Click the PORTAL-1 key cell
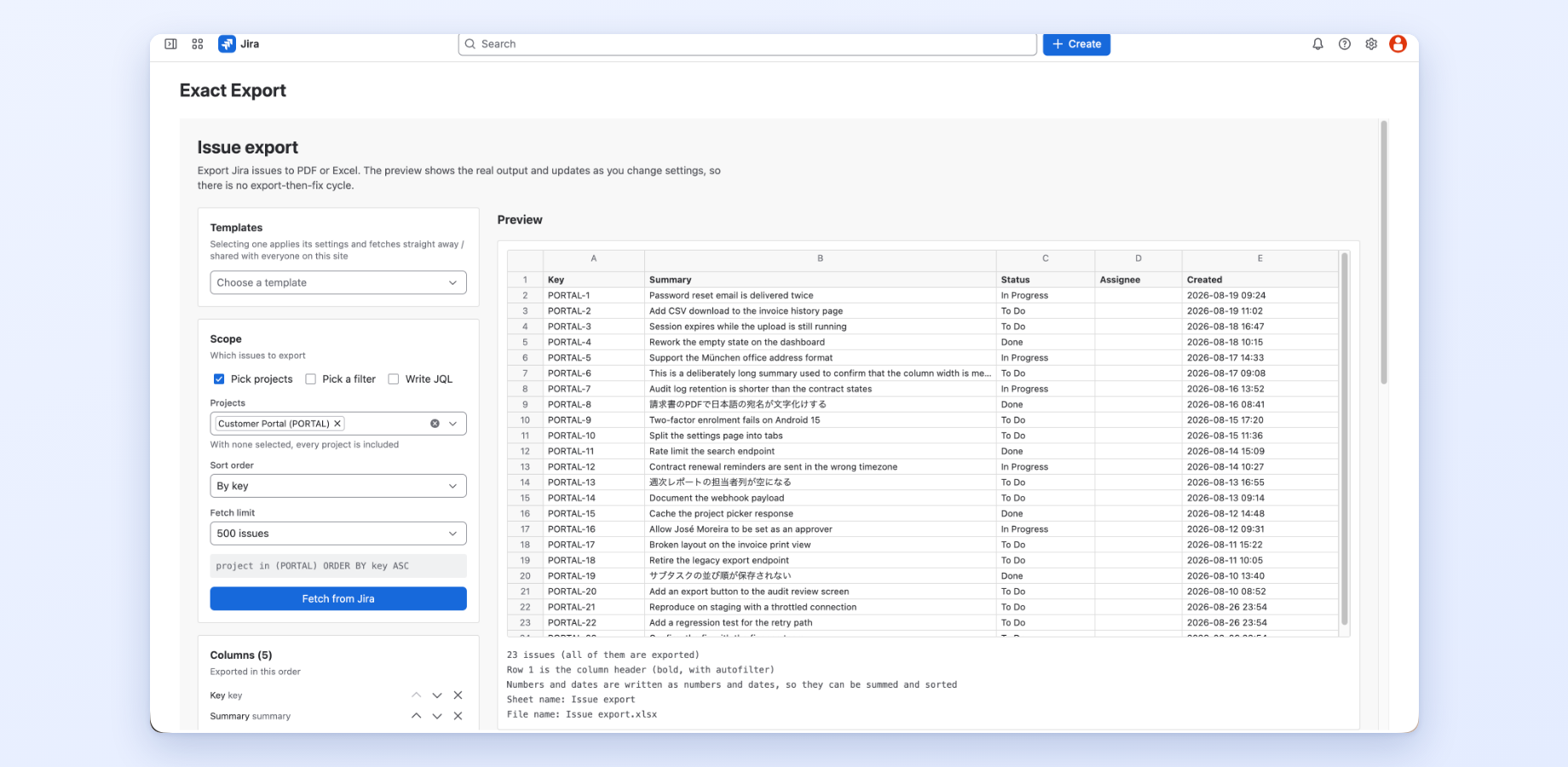Screen dimensions: 1568x767 coord(594,296)
